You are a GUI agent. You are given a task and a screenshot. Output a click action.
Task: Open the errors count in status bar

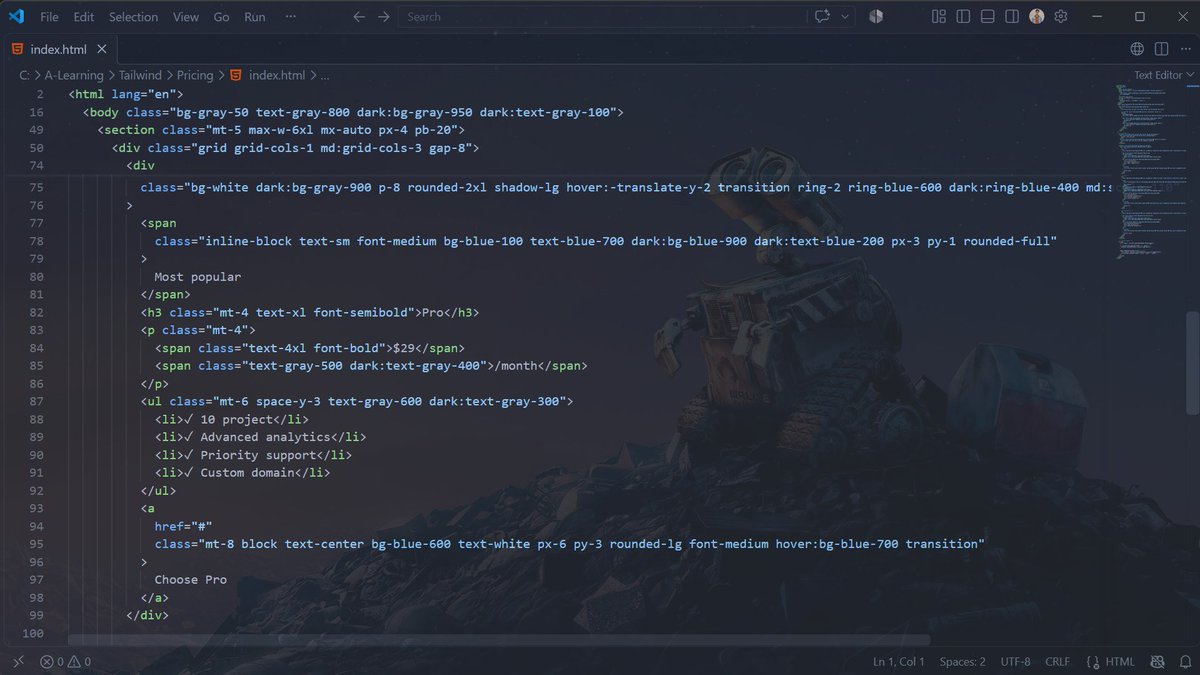52,662
